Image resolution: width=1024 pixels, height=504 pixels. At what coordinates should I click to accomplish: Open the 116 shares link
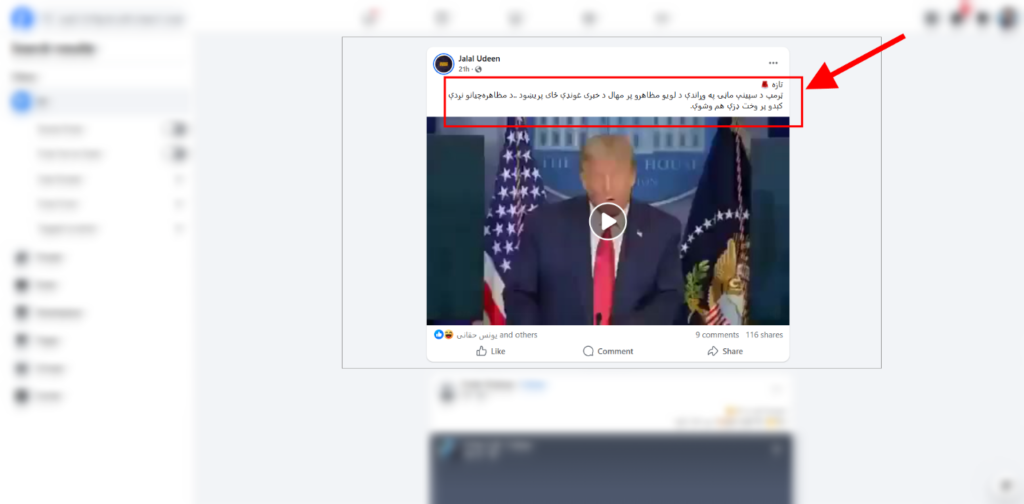click(763, 335)
